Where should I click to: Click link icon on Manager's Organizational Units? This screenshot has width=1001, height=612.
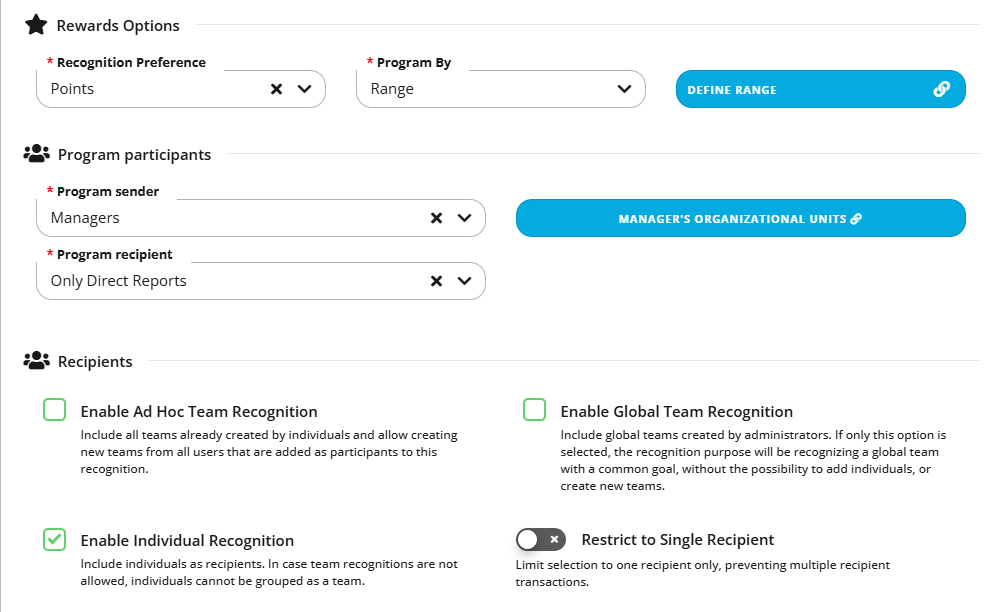point(856,219)
